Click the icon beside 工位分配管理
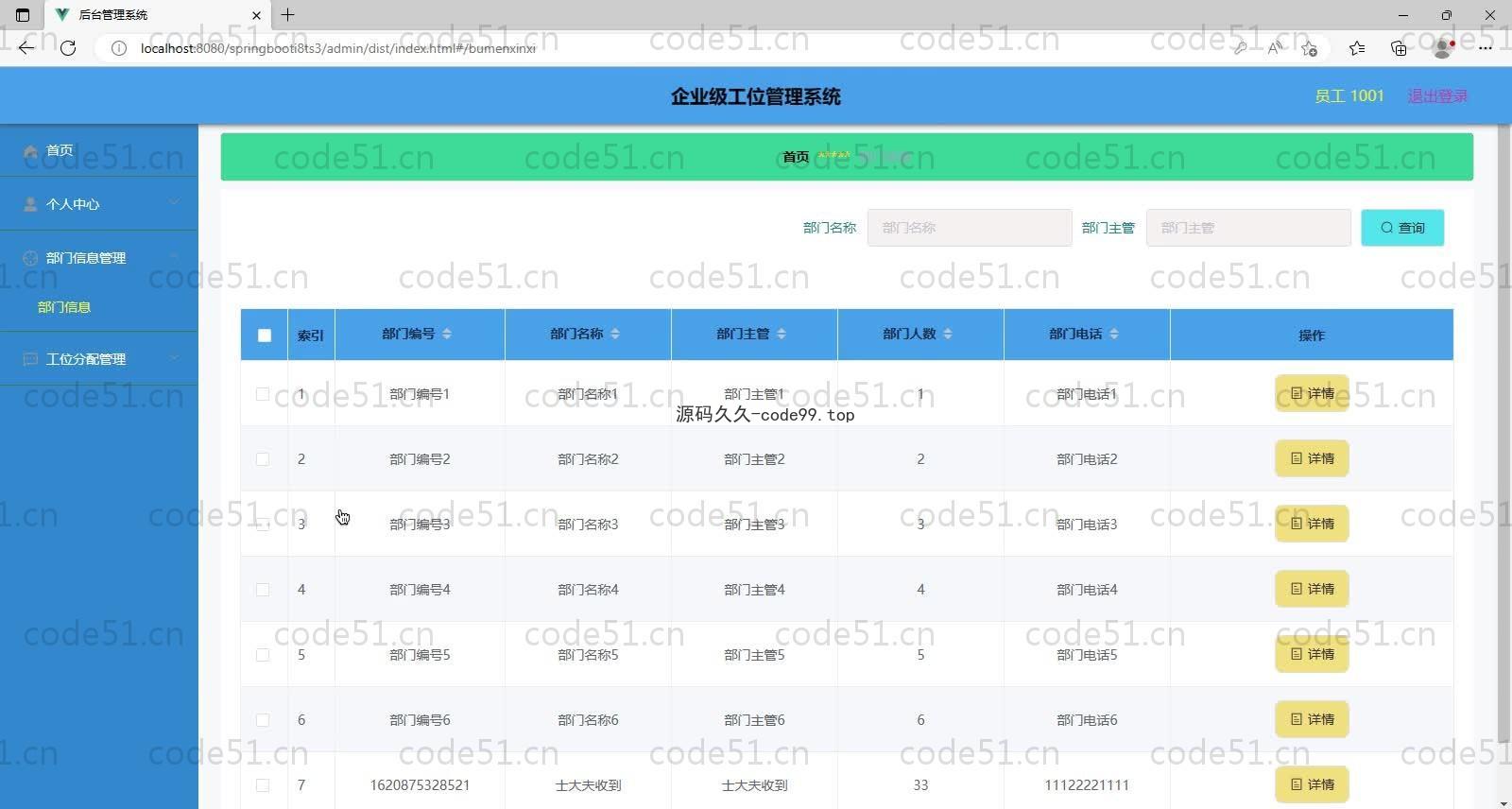Viewport: 1512px width, 809px height. pos(30,359)
